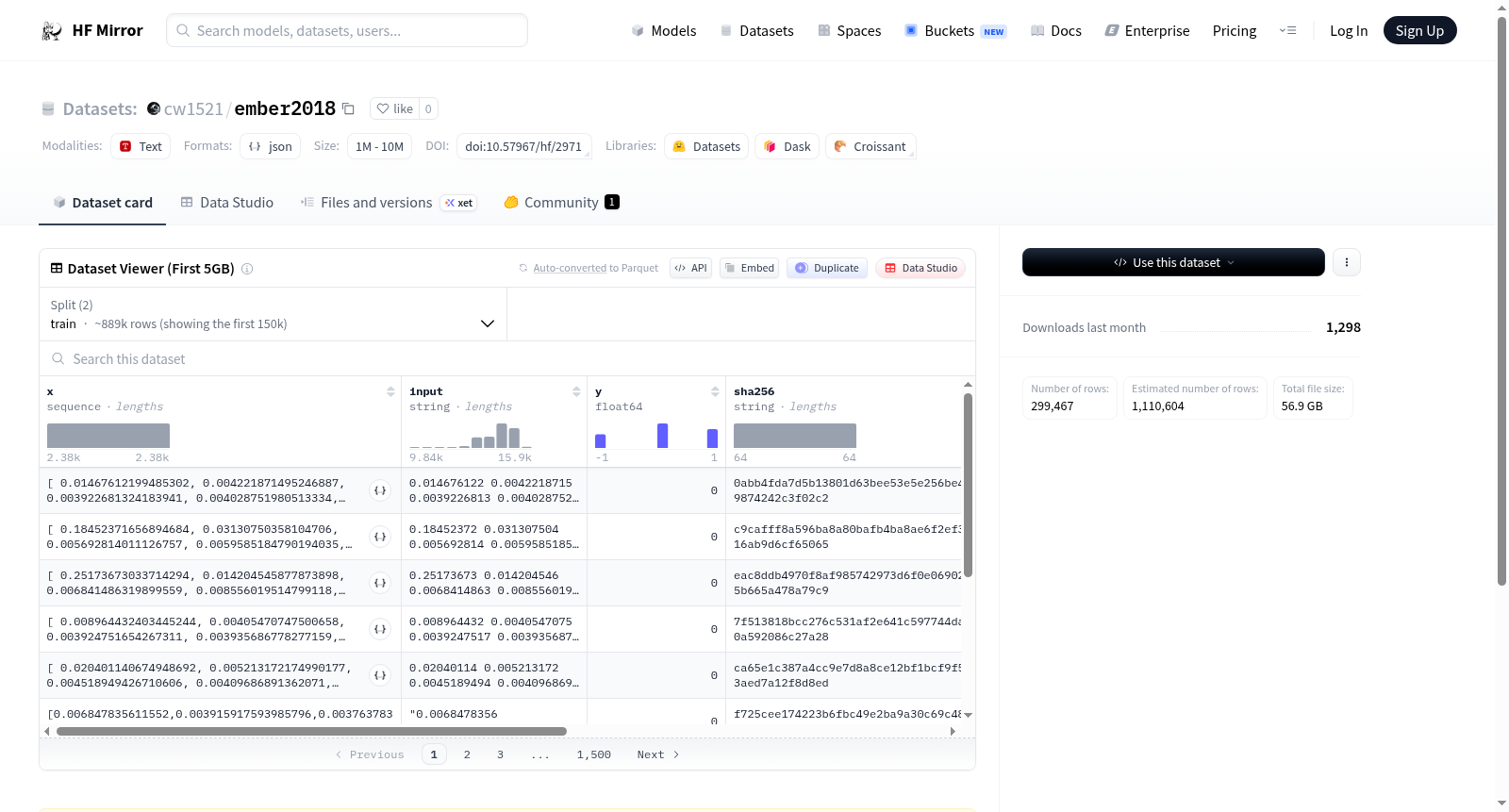Show Dataset Viewer info icon
The image size is (1509, 812).
[247, 269]
